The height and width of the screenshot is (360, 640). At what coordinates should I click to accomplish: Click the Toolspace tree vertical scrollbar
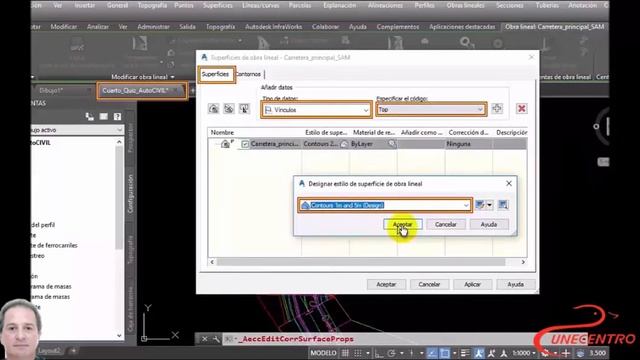pyautogui.click(x=119, y=198)
